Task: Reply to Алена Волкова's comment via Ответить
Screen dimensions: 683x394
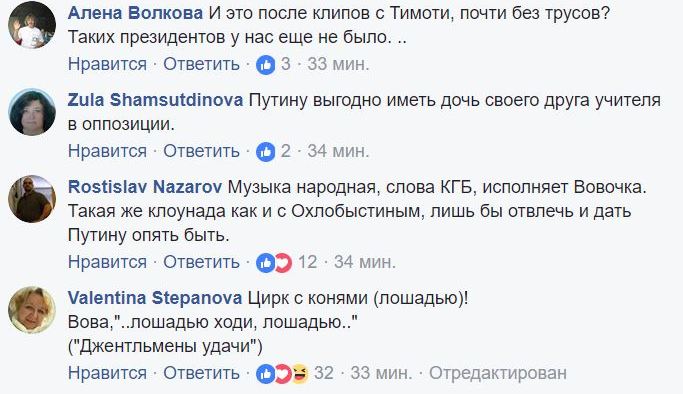Action: click(x=201, y=64)
